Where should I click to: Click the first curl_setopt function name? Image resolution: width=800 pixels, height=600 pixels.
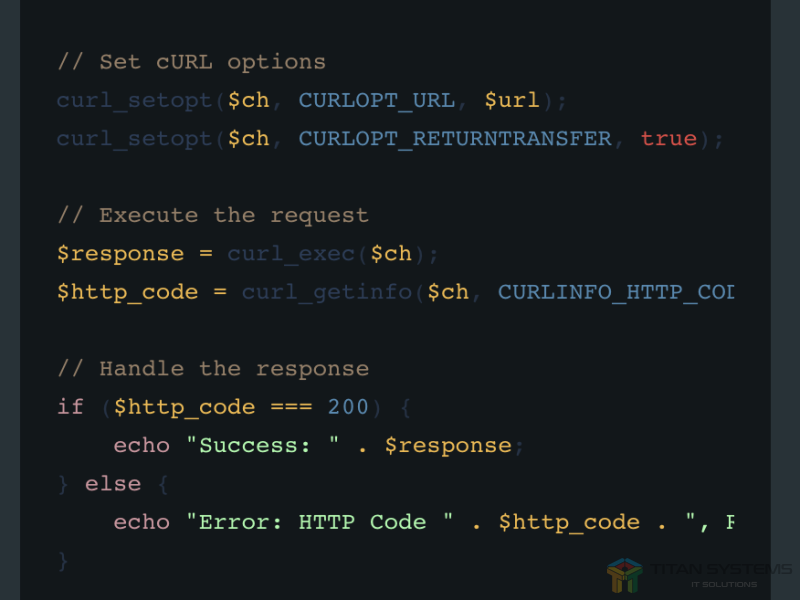point(134,100)
